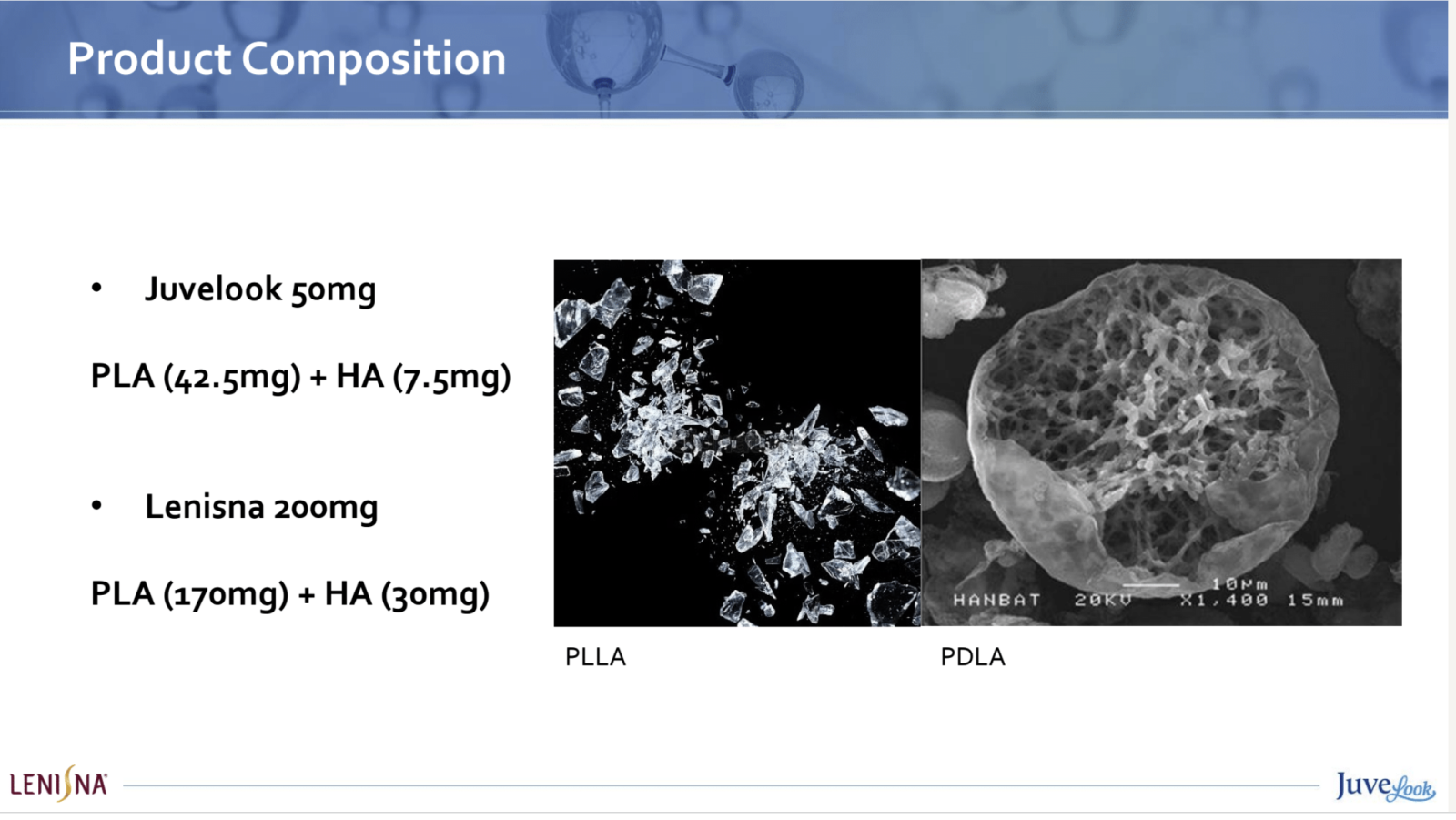1456x820 pixels.
Task: Click the Juvelook 50mg heading text
Action: pos(260,289)
